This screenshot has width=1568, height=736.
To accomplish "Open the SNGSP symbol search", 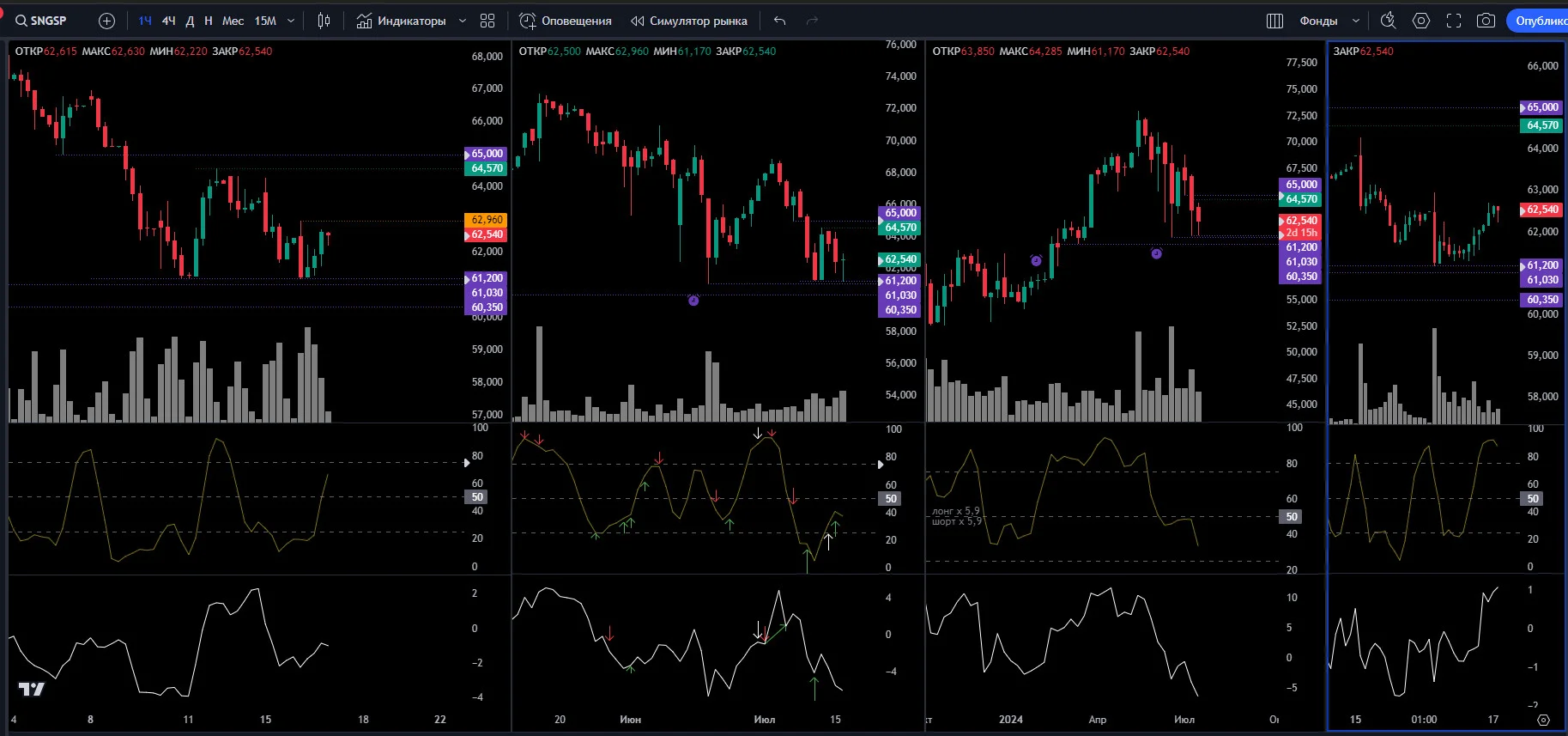I will 41,21.
